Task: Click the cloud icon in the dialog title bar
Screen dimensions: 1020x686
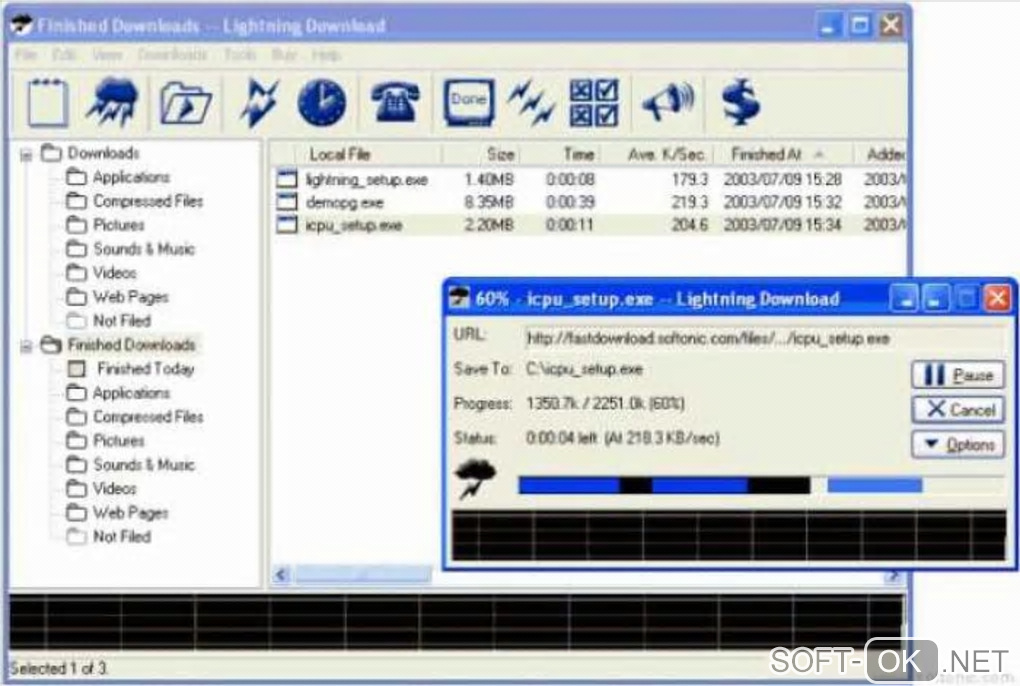Action: [x=460, y=298]
